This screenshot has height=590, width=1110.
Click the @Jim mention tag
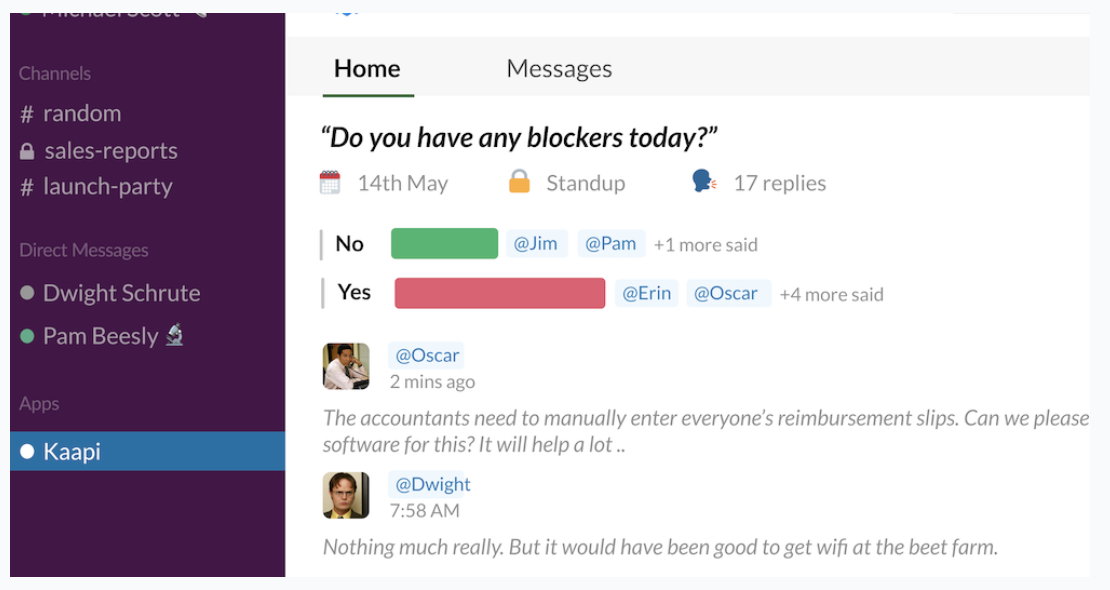(x=536, y=244)
